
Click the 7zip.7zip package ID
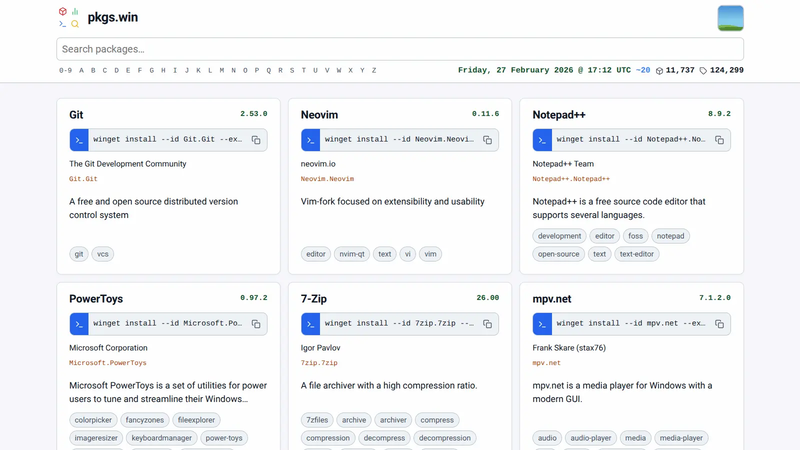(319, 363)
